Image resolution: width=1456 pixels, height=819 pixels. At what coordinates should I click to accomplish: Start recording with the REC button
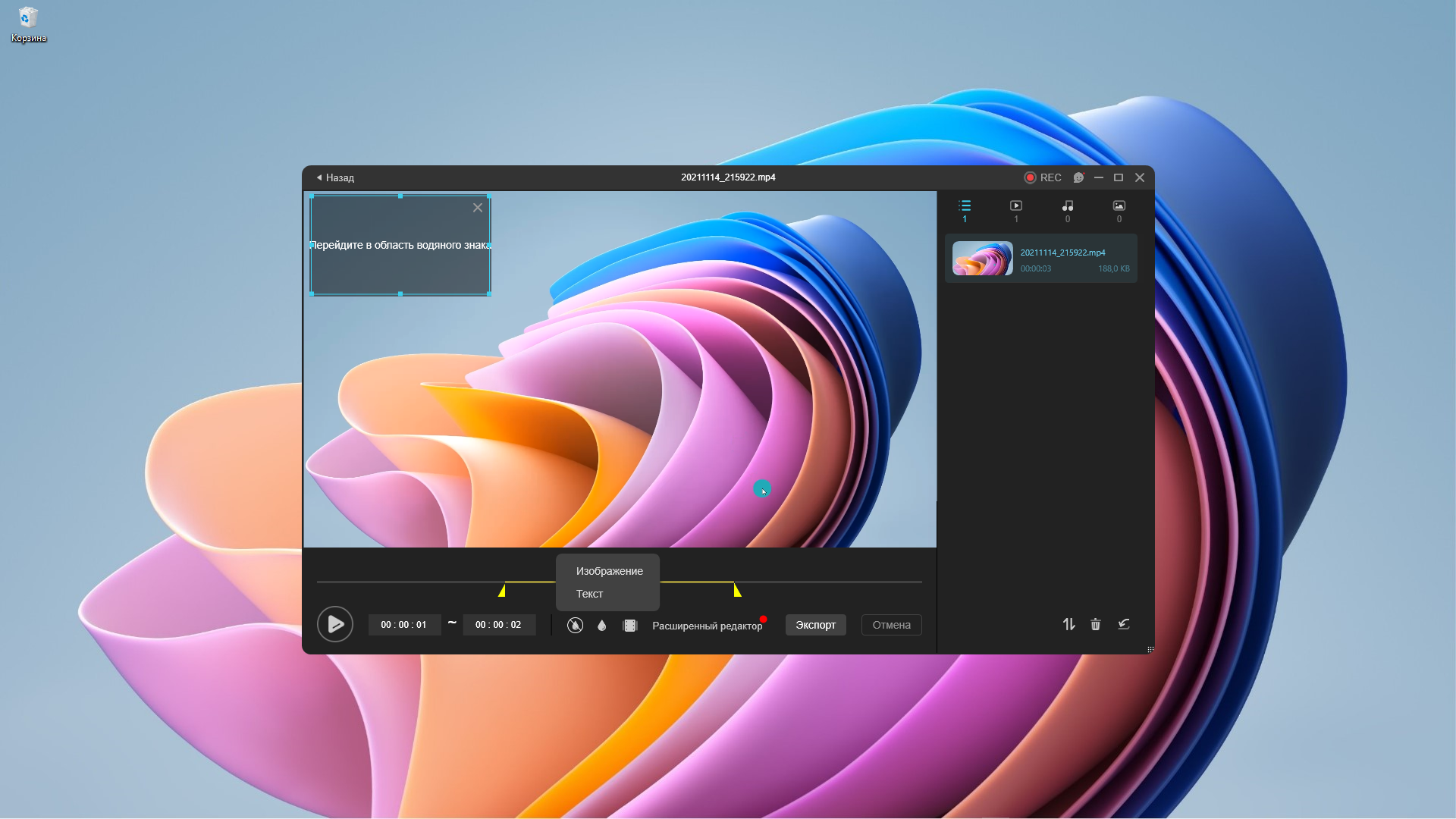pos(1043,177)
